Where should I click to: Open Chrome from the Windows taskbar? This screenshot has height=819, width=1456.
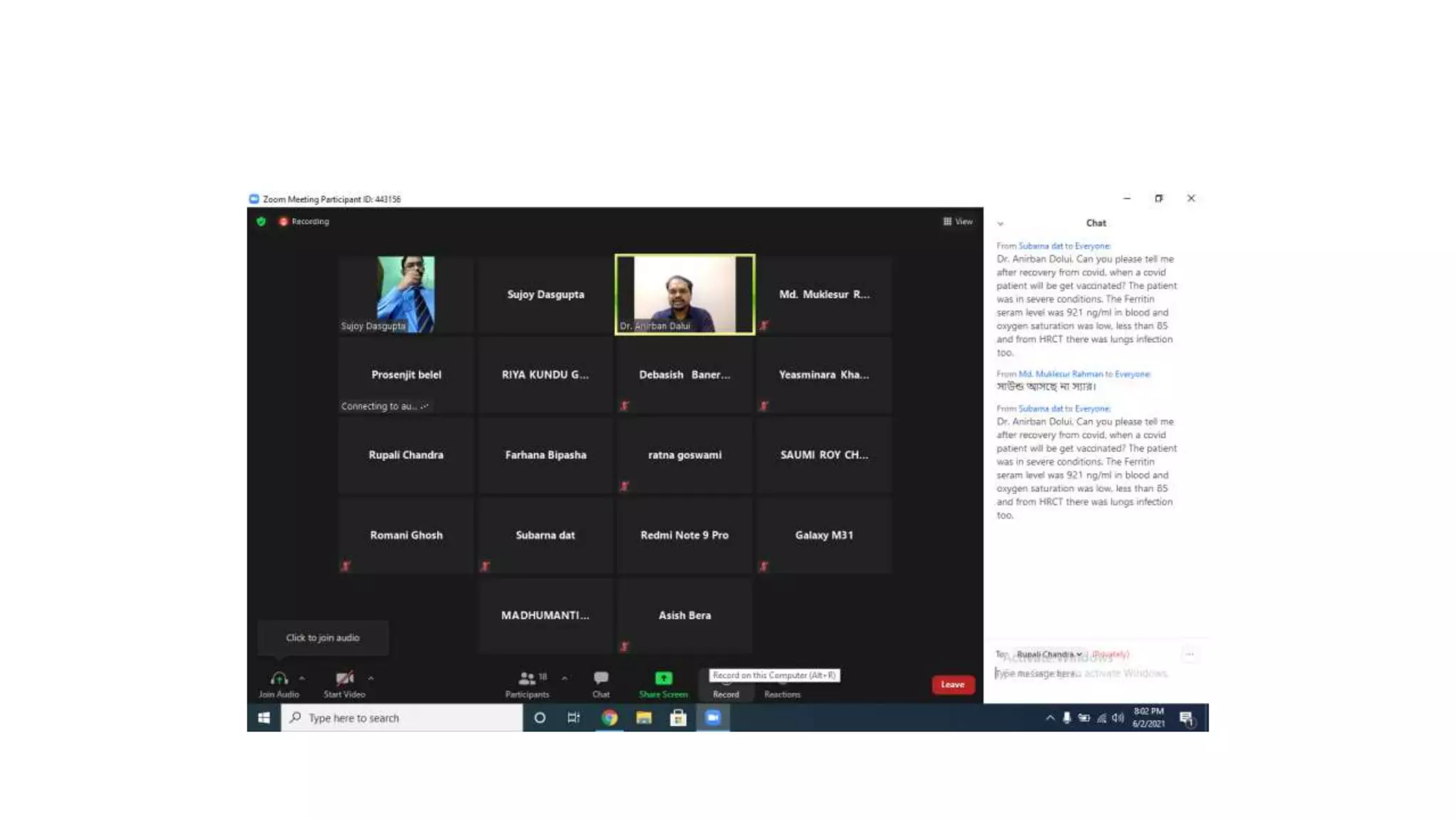point(609,718)
